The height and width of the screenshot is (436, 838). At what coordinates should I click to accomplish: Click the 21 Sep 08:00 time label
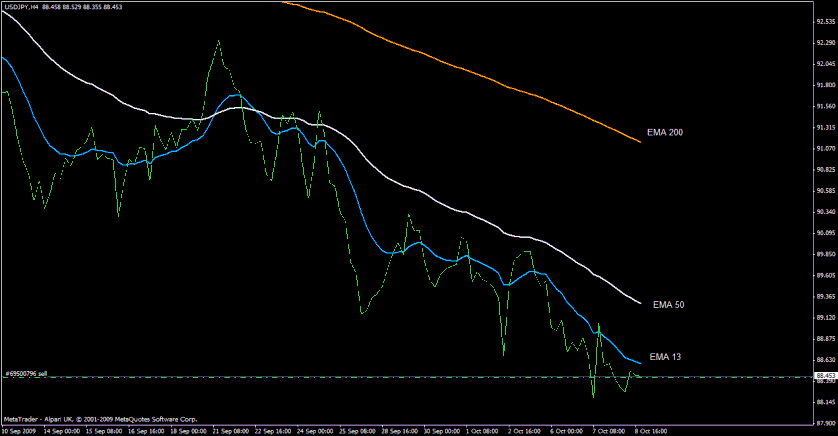point(229,431)
